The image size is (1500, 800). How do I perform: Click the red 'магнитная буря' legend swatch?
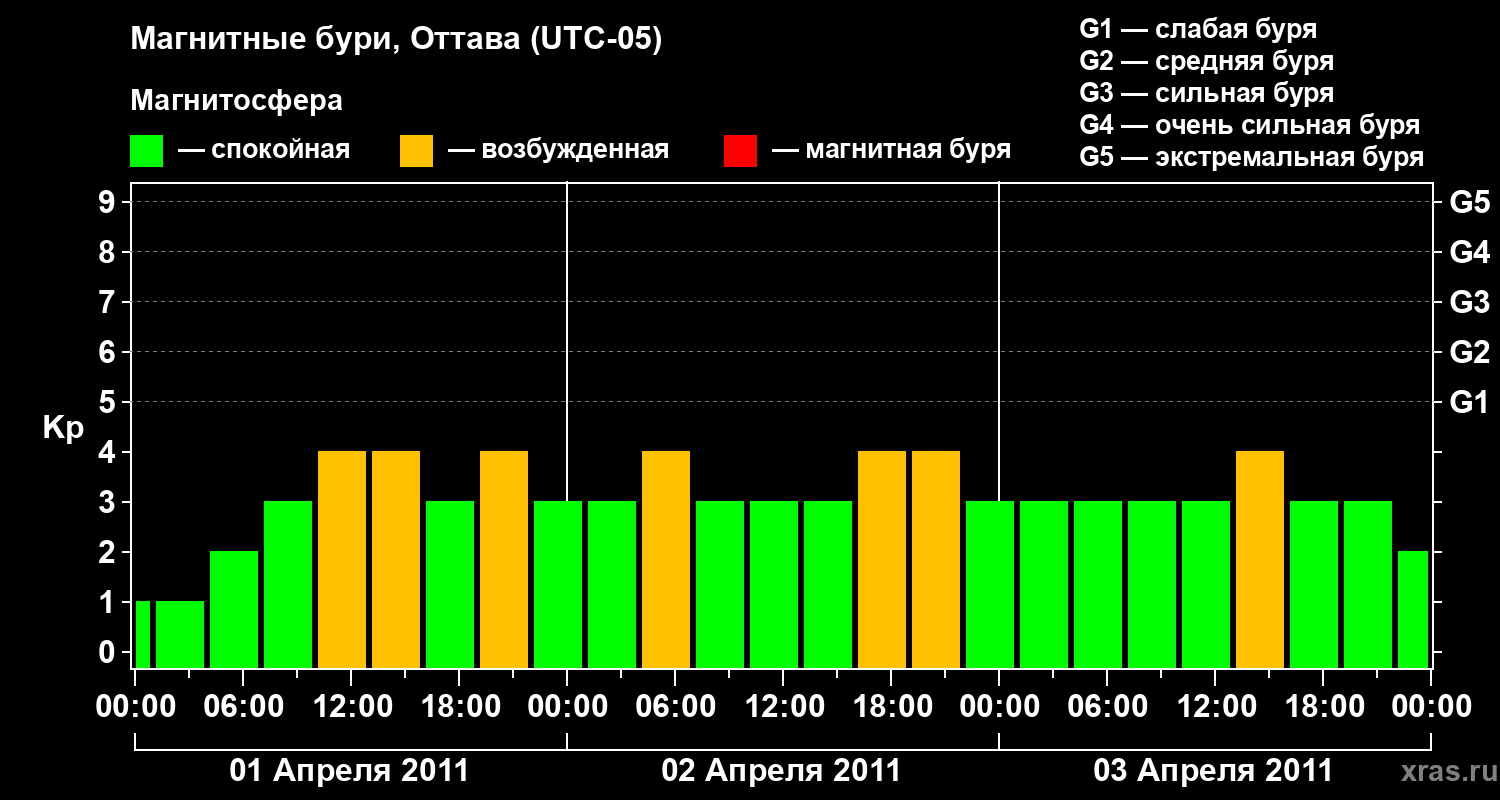pos(740,151)
